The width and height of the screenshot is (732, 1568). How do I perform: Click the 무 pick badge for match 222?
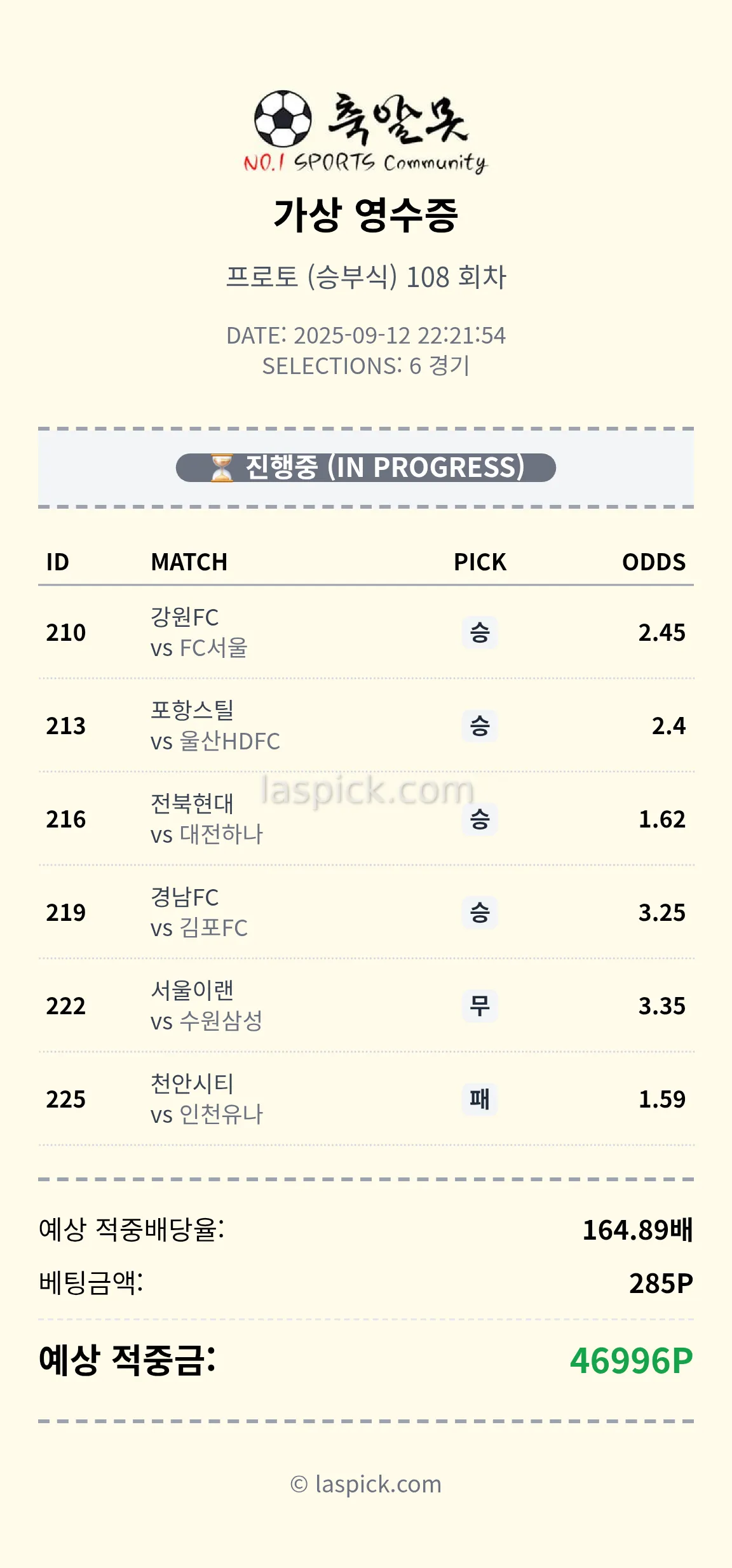pos(479,1006)
